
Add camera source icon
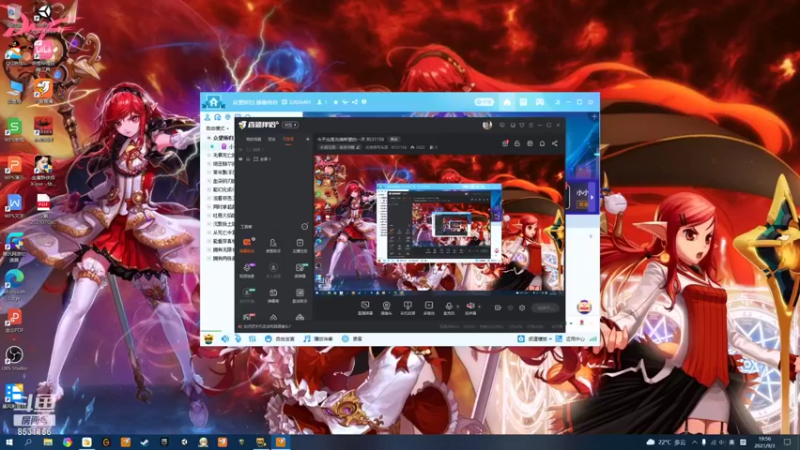(x=386, y=308)
